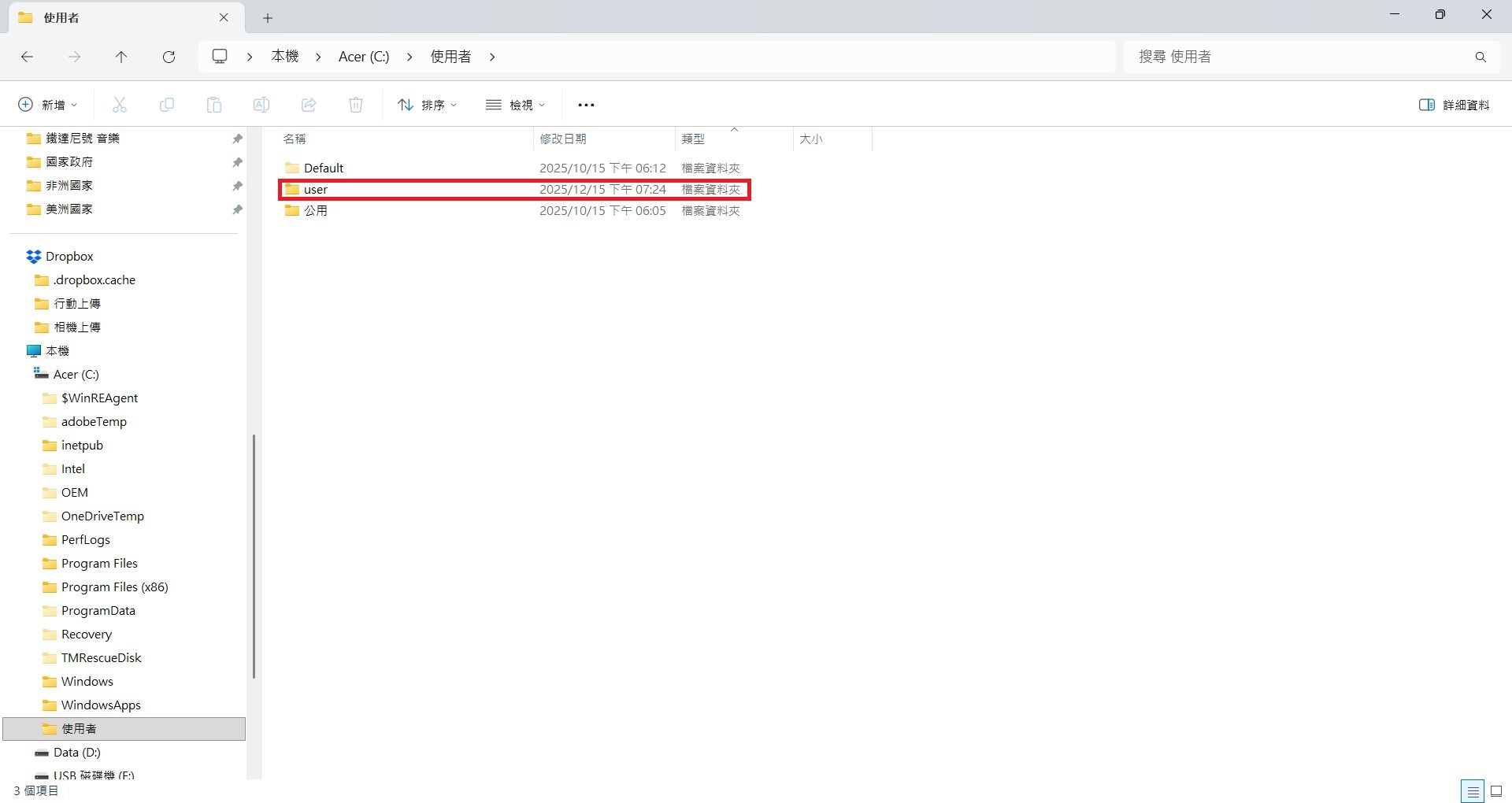
Task: Click the Paste clipboard icon
Action: [x=214, y=105]
